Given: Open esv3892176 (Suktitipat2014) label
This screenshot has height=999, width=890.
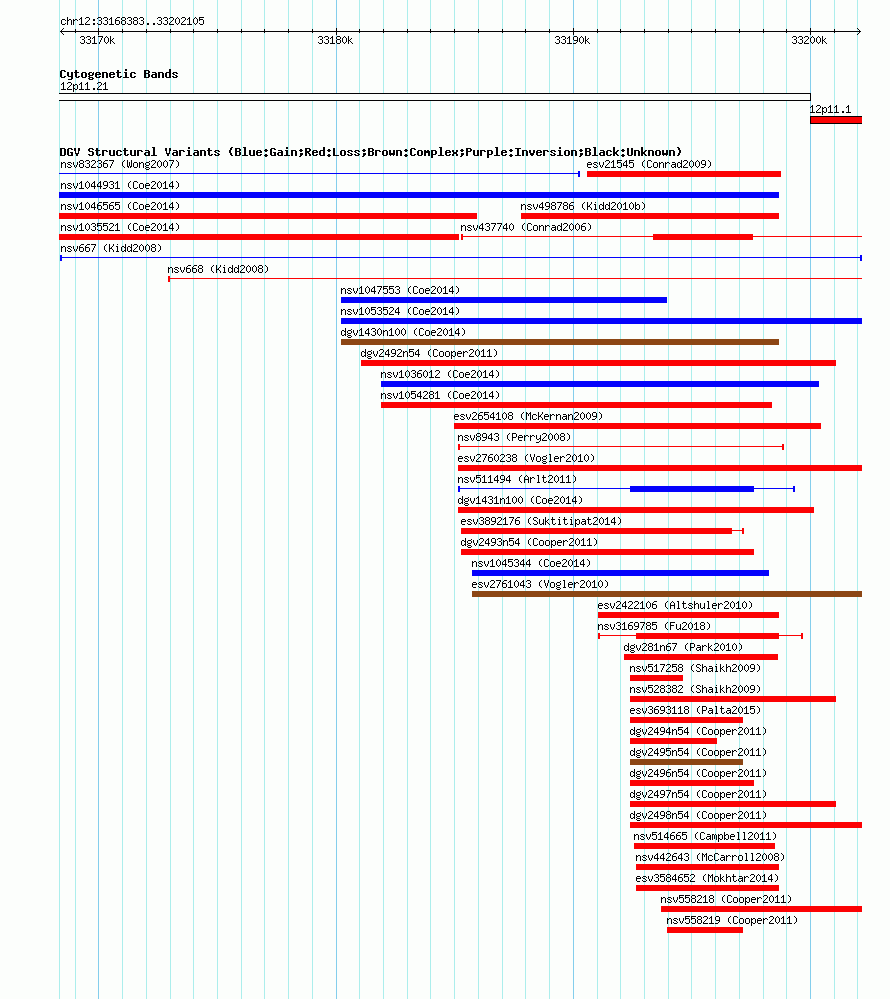Looking at the screenshot, I should pos(541,522).
